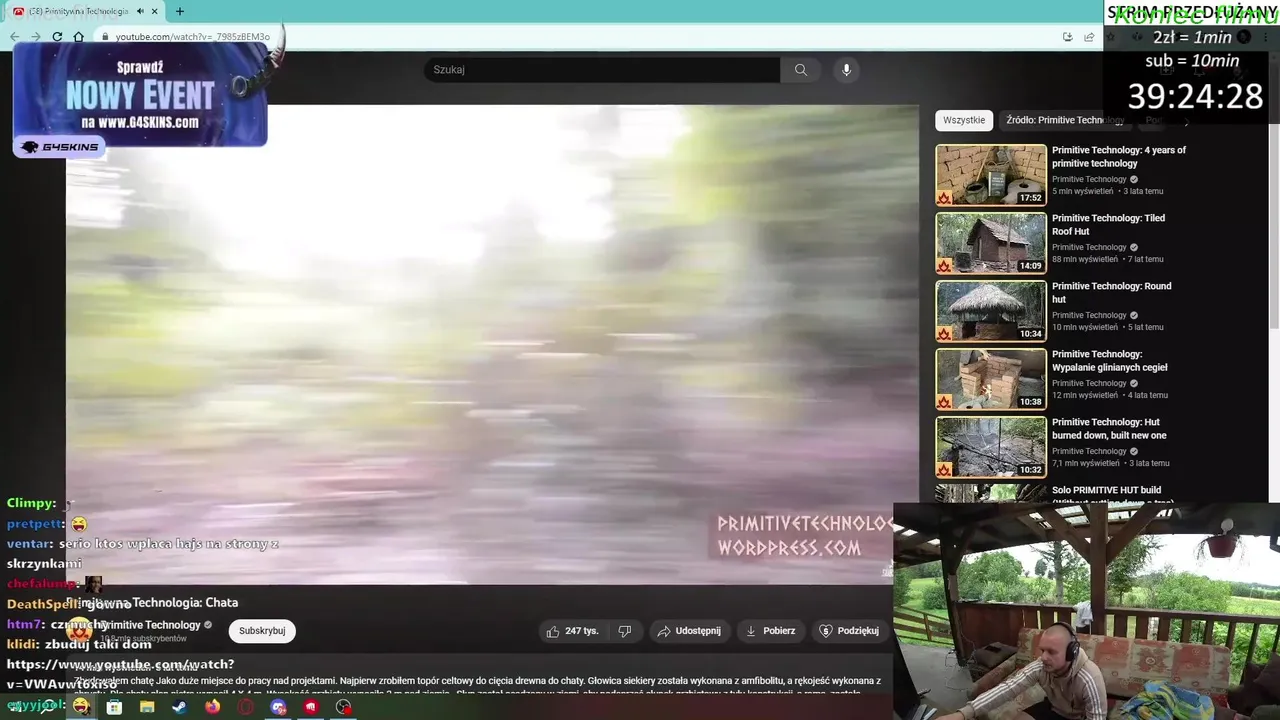
Task: Click the '10:34' duration badge
Action: 1030,334
